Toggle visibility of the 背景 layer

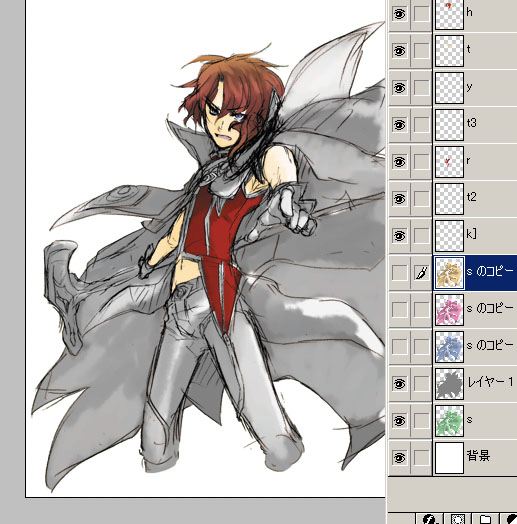point(399,457)
